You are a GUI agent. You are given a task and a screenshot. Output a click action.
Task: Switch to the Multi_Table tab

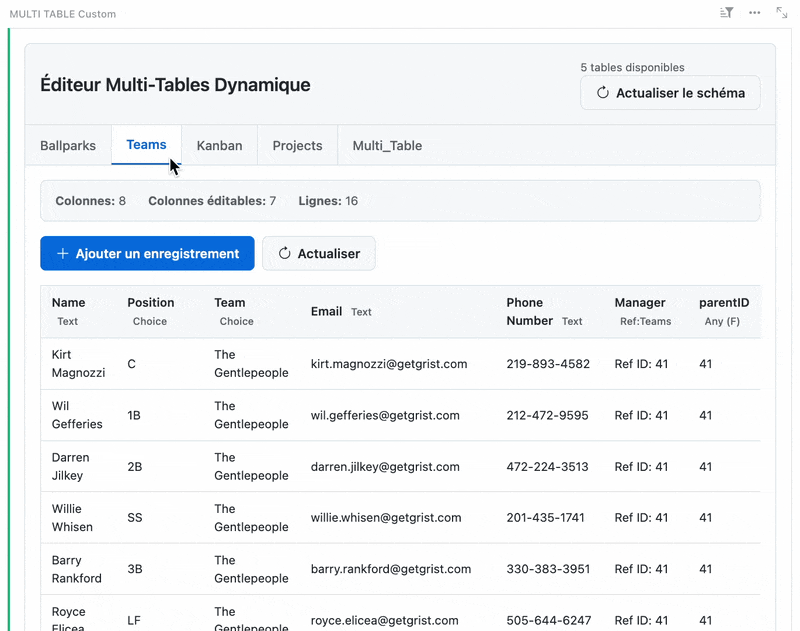[387, 145]
